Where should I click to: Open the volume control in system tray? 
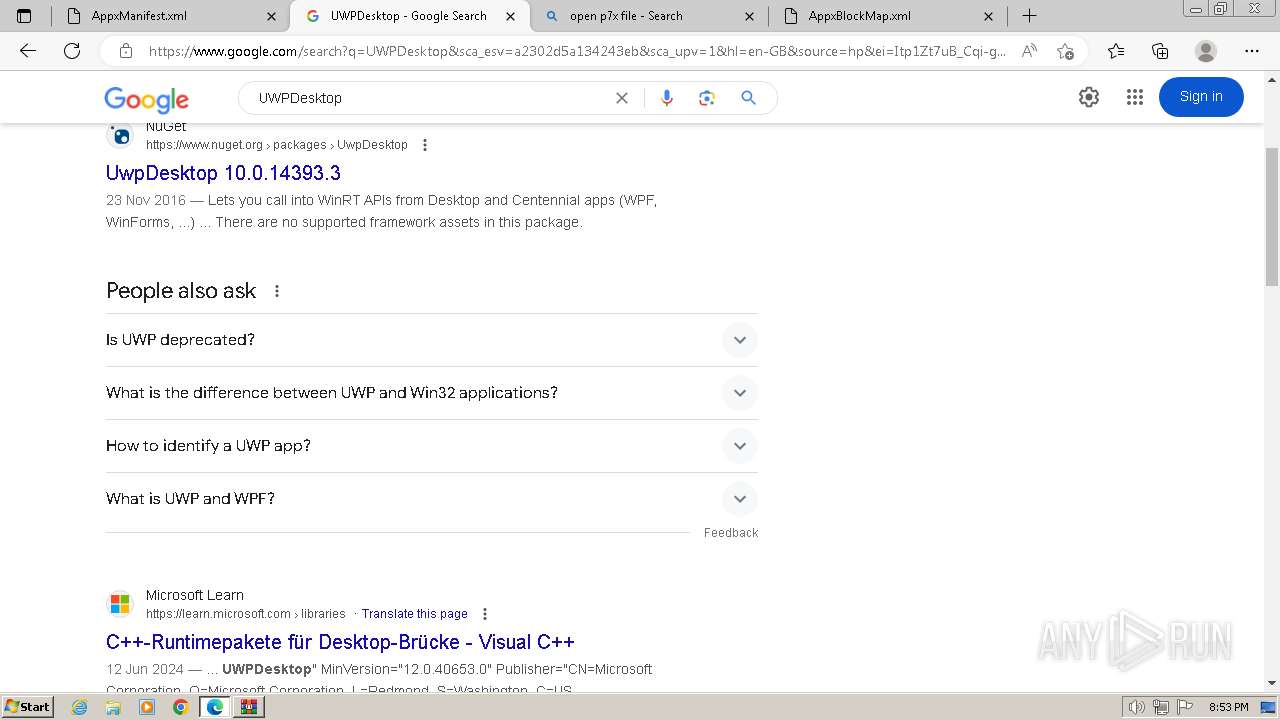tap(1137, 707)
